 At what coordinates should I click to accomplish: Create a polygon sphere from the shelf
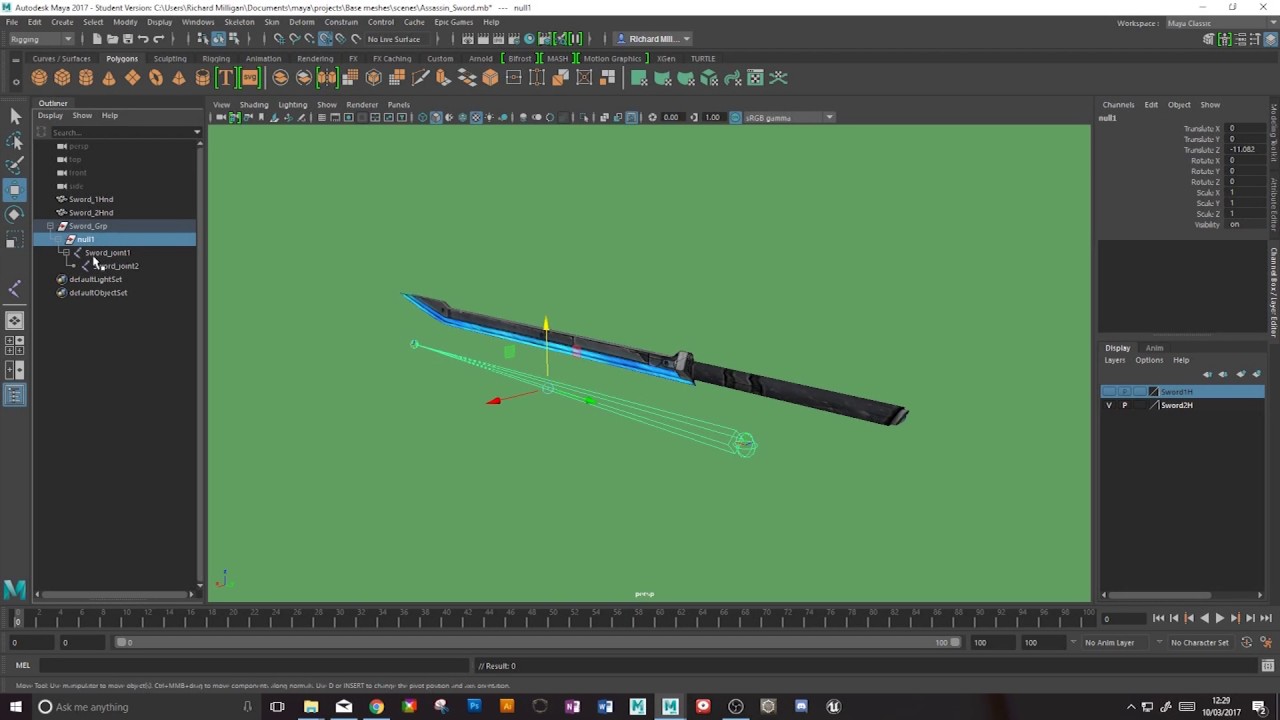[x=39, y=78]
